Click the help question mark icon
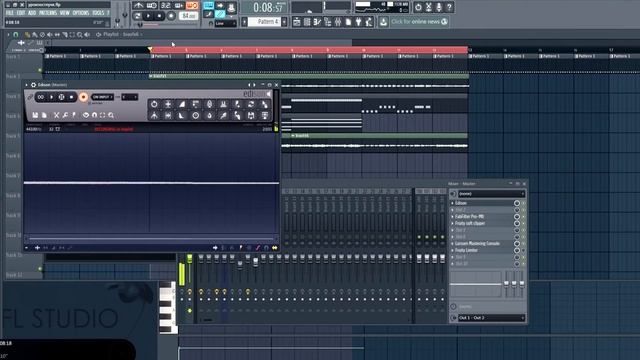Viewport: 640px width, 360px height. [449, 7]
